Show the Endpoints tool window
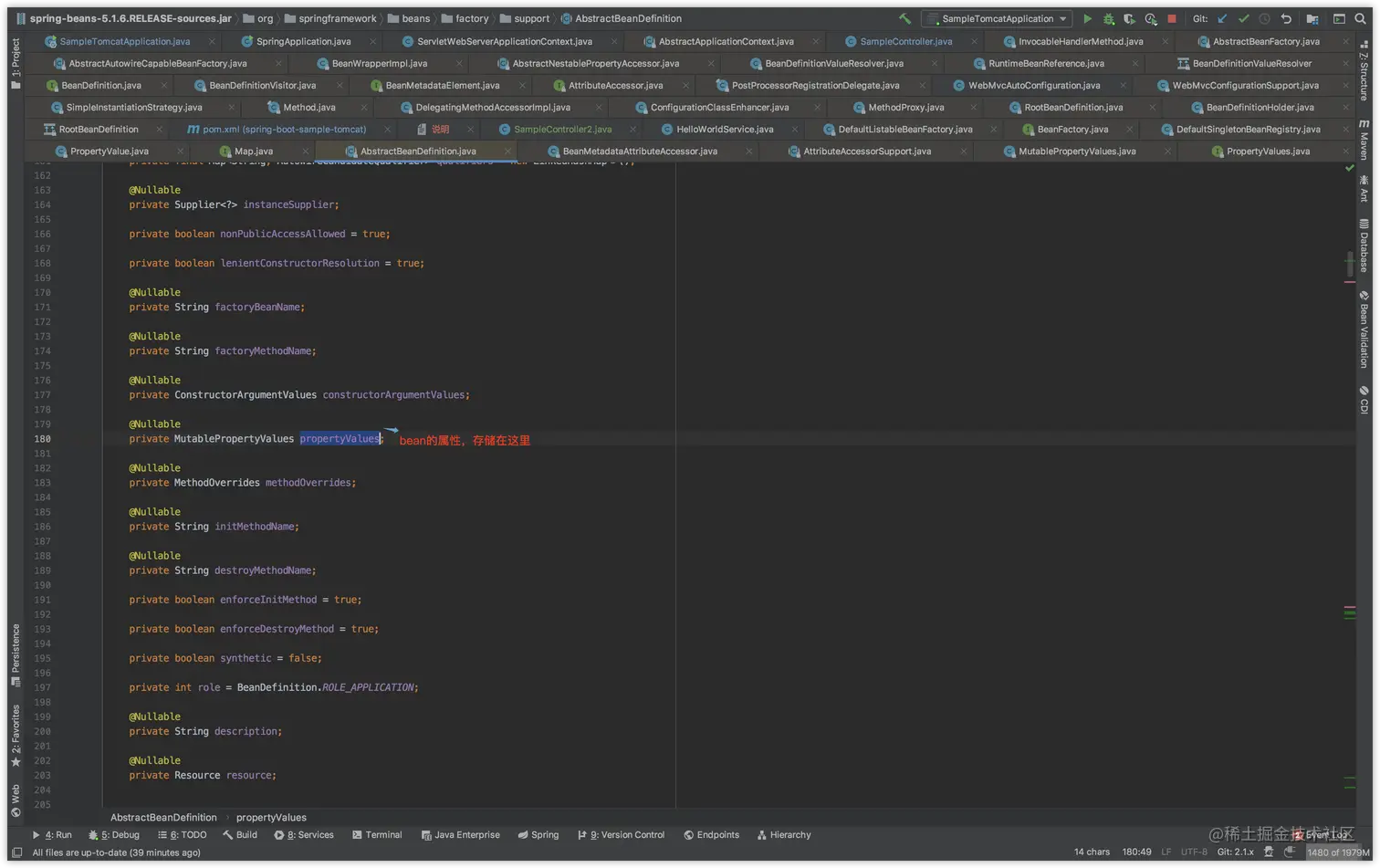1380x868 pixels. coord(711,834)
